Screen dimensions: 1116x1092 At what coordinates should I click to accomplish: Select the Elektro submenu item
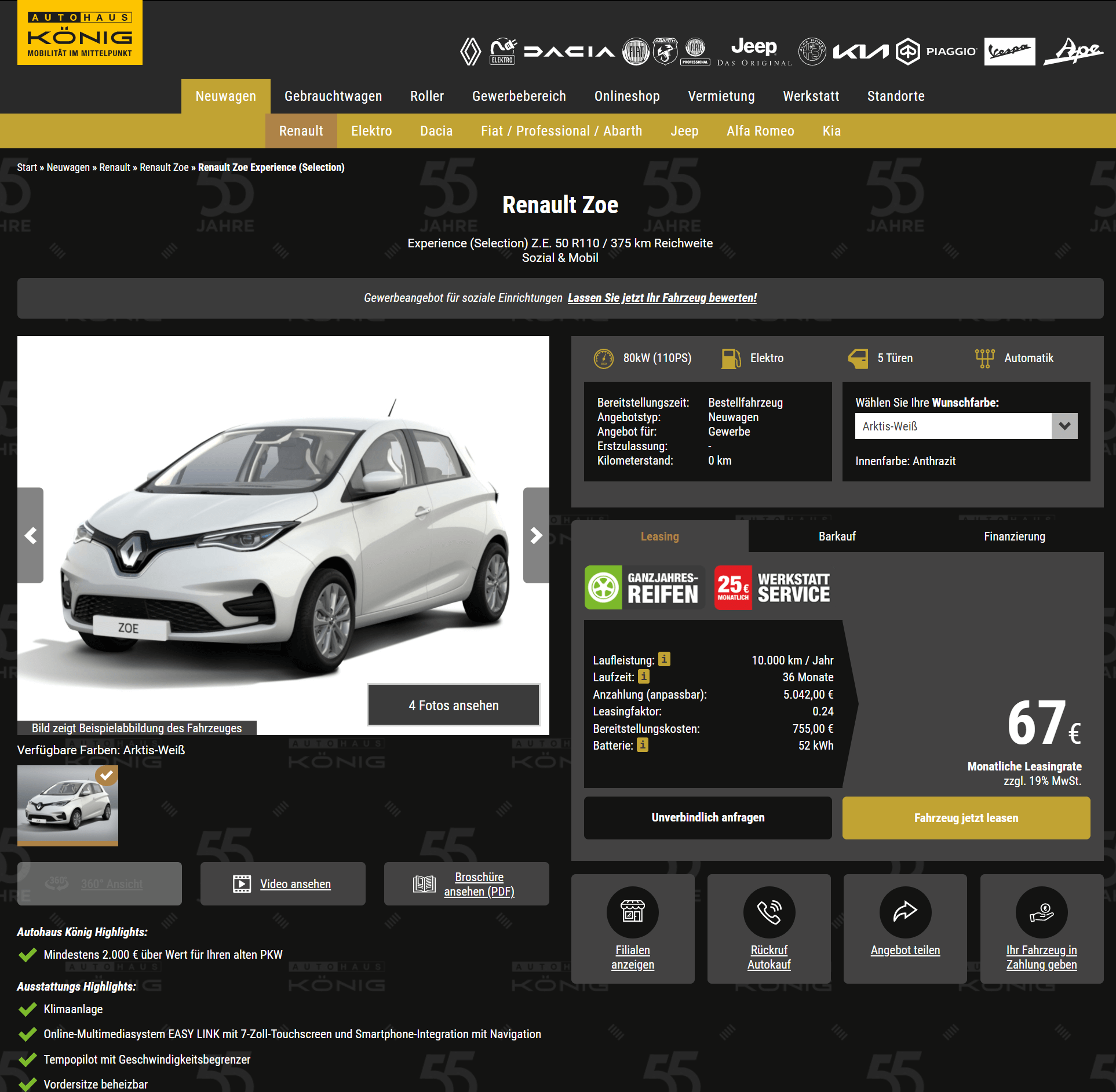click(x=371, y=131)
